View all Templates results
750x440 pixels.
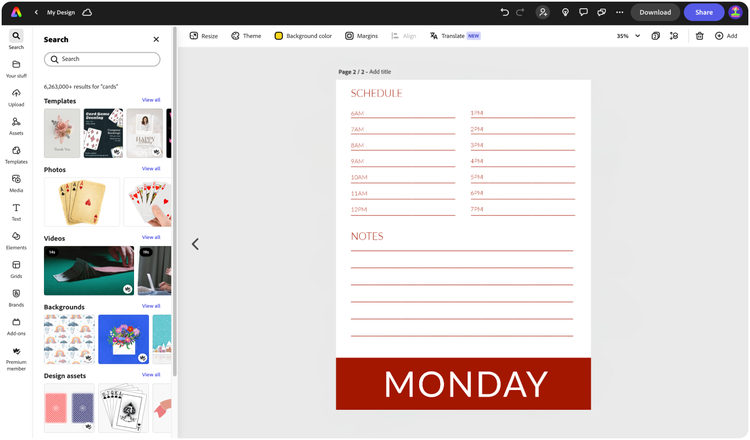pyautogui.click(x=151, y=100)
